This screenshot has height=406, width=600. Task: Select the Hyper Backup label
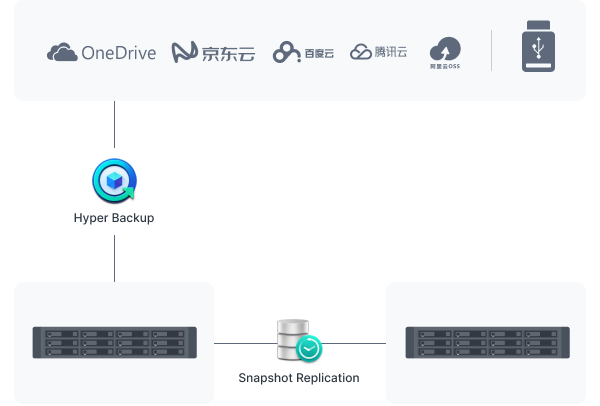pos(114,218)
